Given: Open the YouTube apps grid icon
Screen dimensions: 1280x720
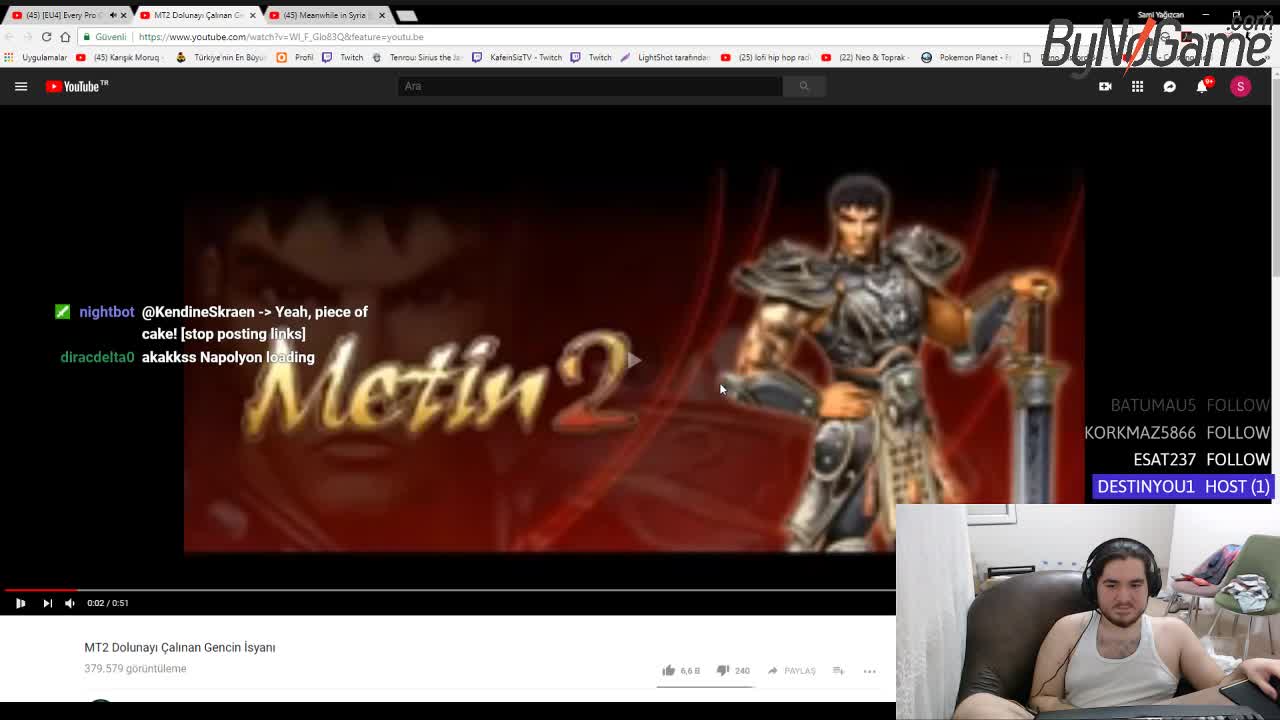Looking at the screenshot, I should [1137, 86].
